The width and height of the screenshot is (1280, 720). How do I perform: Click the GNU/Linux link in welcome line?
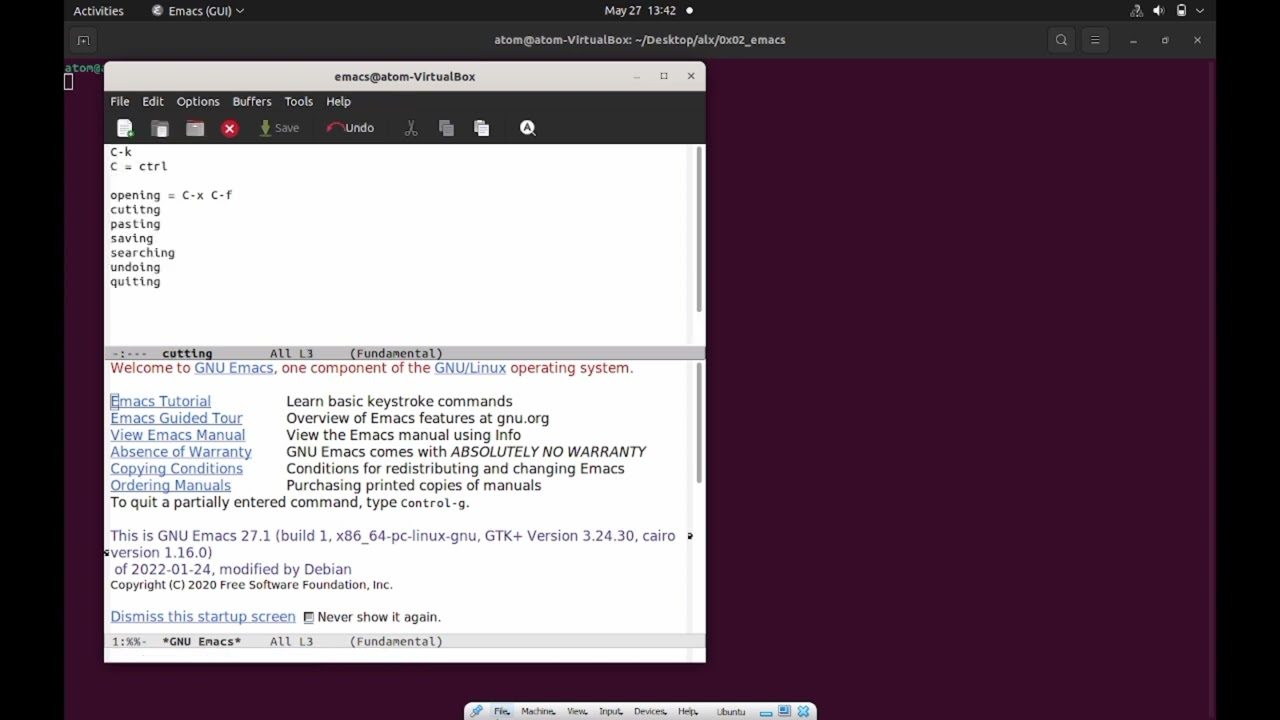[470, 368]
